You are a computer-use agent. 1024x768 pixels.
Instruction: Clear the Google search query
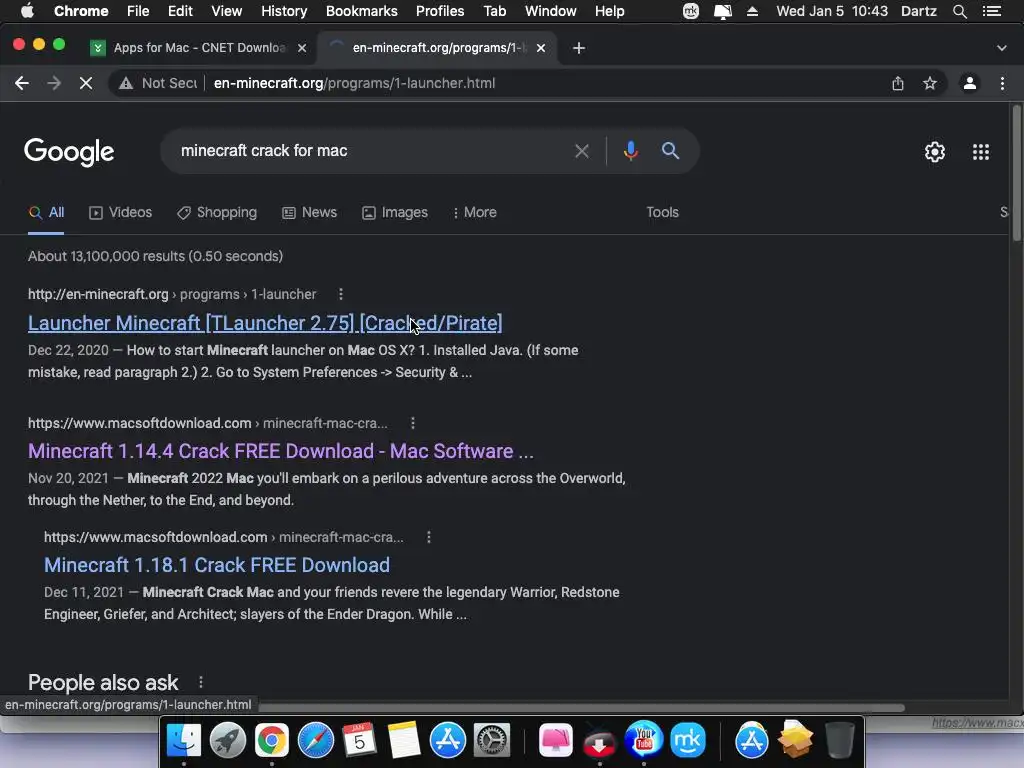(x=581, y=152)
